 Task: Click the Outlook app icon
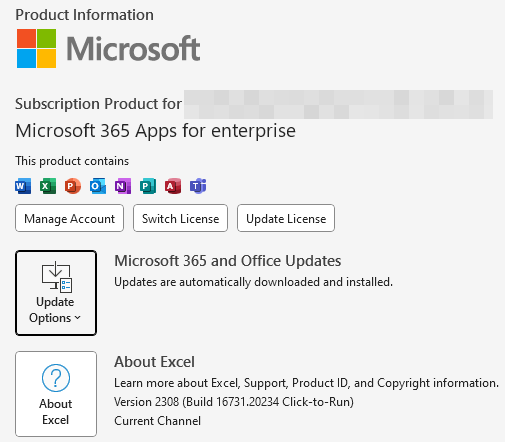click(98, 186)
